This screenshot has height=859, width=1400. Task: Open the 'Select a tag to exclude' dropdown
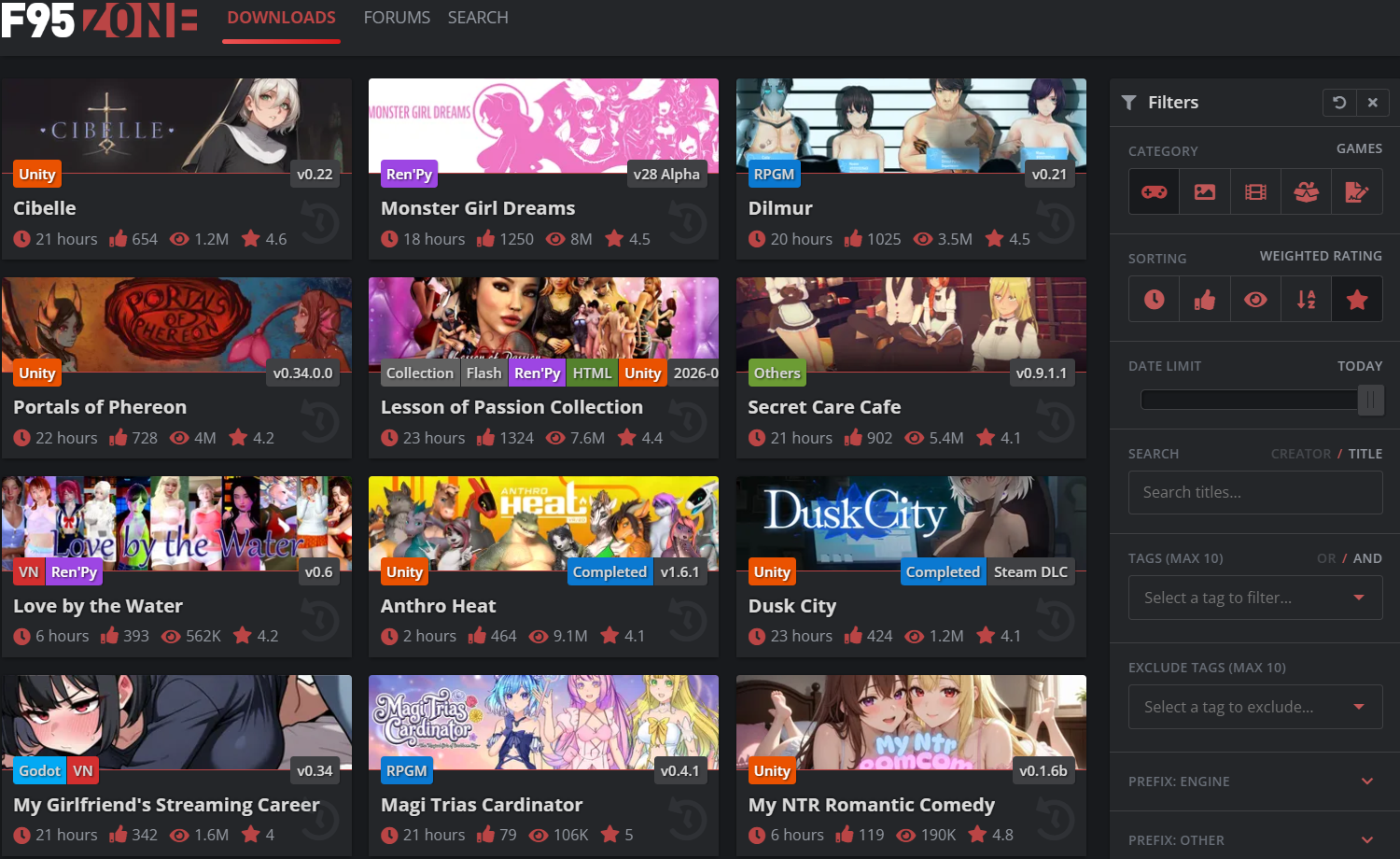pyautogui.click(x=1255, y=707)
